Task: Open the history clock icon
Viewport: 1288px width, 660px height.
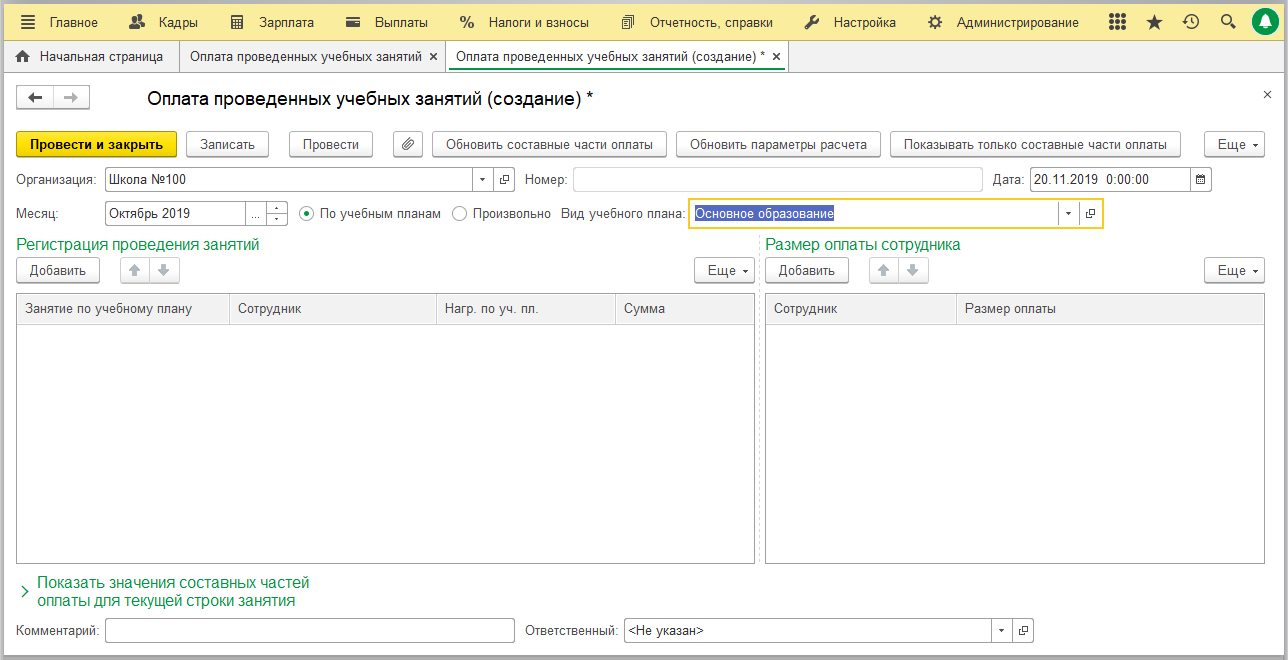Action: [1190, 22]
